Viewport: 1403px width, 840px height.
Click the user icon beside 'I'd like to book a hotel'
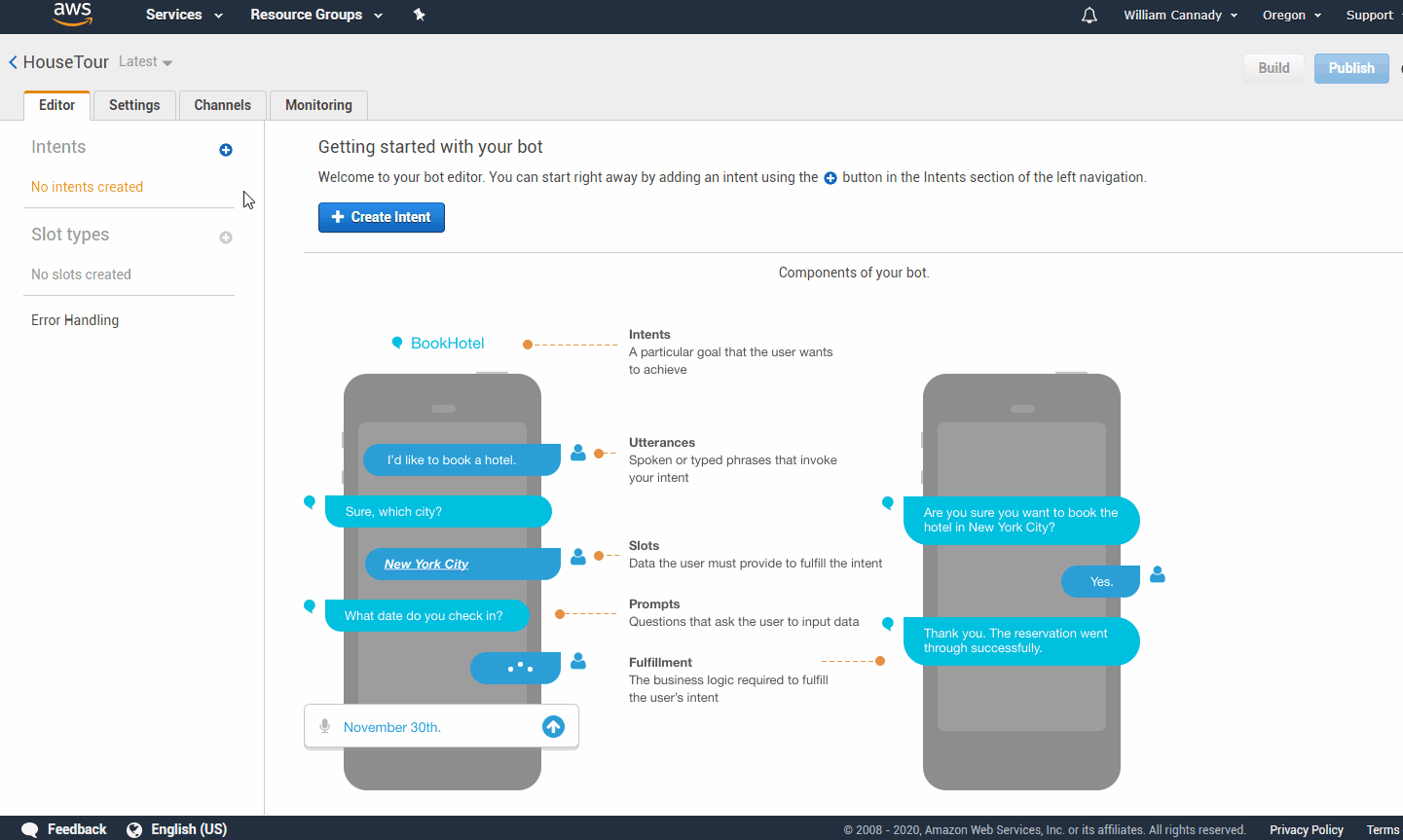coord(578,453)
